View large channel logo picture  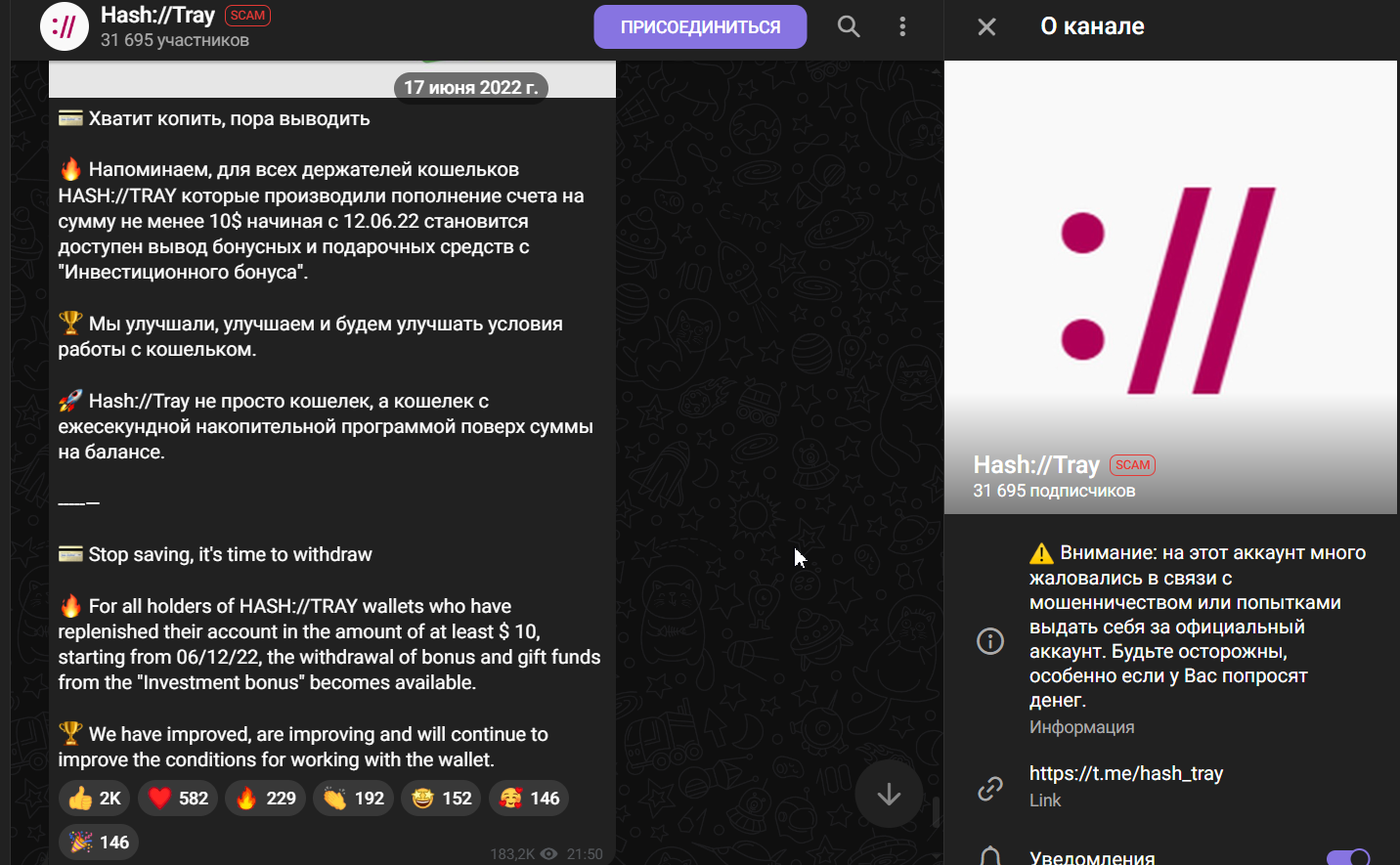click(x=1170, y=287)
